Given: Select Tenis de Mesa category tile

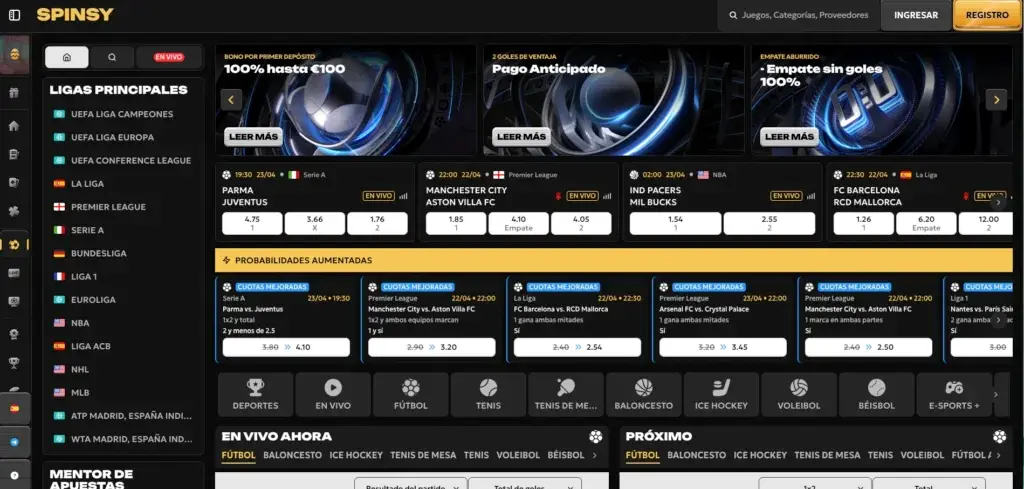Looking at the screenshot, I should pos(566,394).
